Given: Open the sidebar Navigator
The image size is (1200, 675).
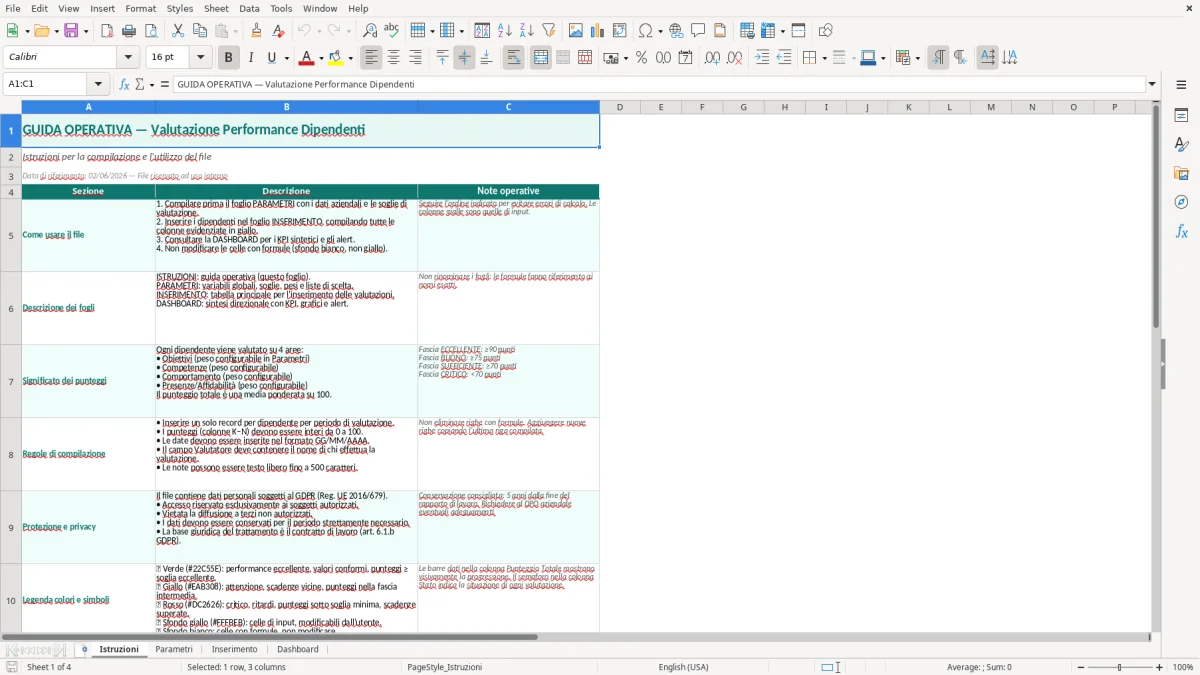Looking at the screenshot, I should click(1181, 202).
